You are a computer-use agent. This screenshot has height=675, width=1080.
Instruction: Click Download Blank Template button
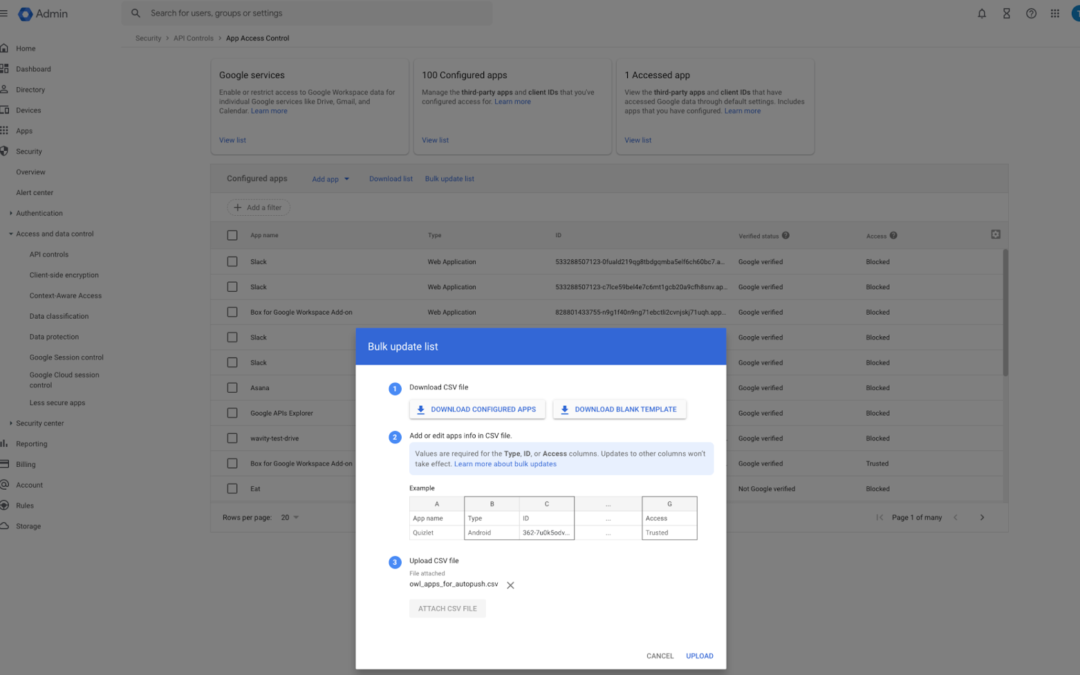(x=619, y=409)
